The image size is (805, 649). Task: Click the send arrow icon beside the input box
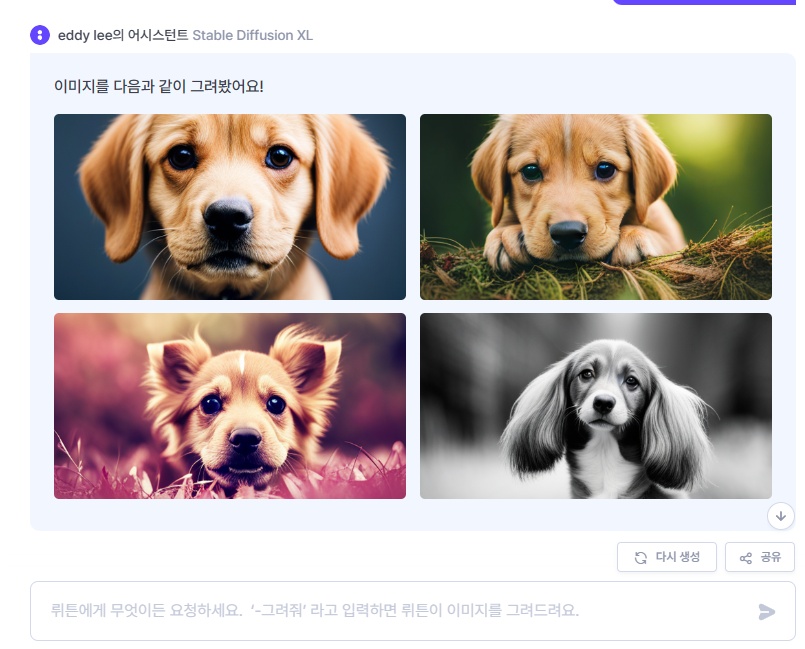[768, 611]
